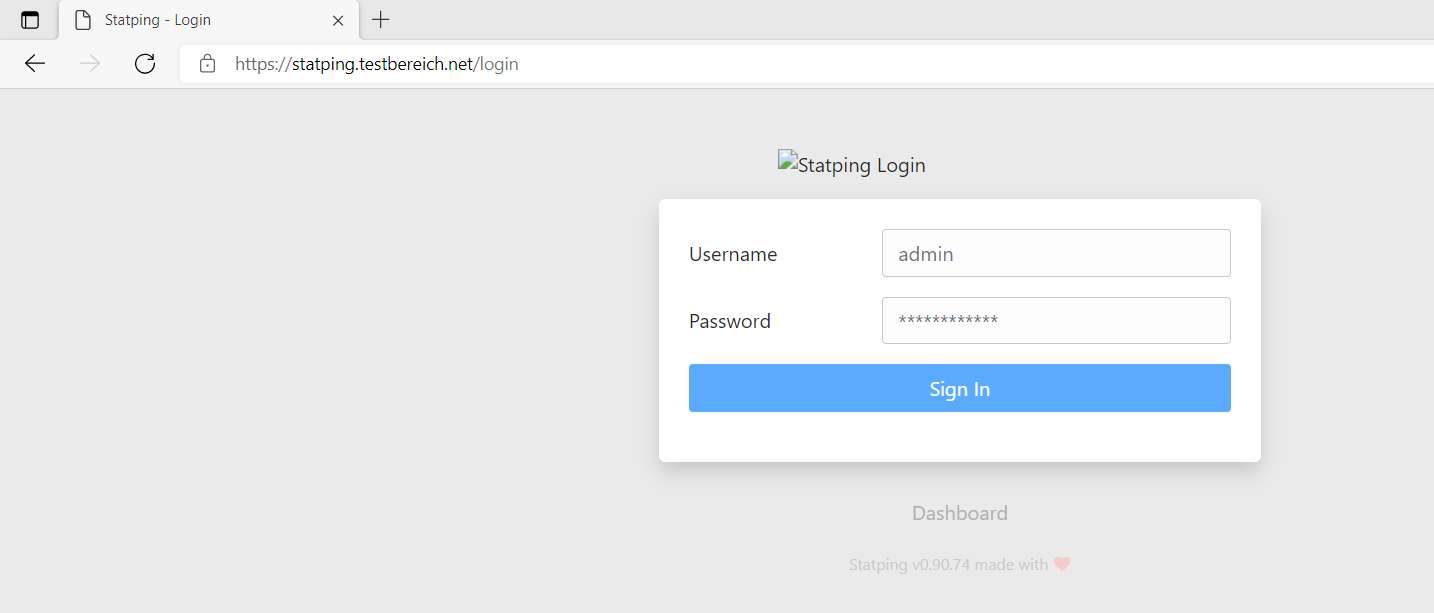
Task: Go back with the left arrow
Action: click(35, 64)
